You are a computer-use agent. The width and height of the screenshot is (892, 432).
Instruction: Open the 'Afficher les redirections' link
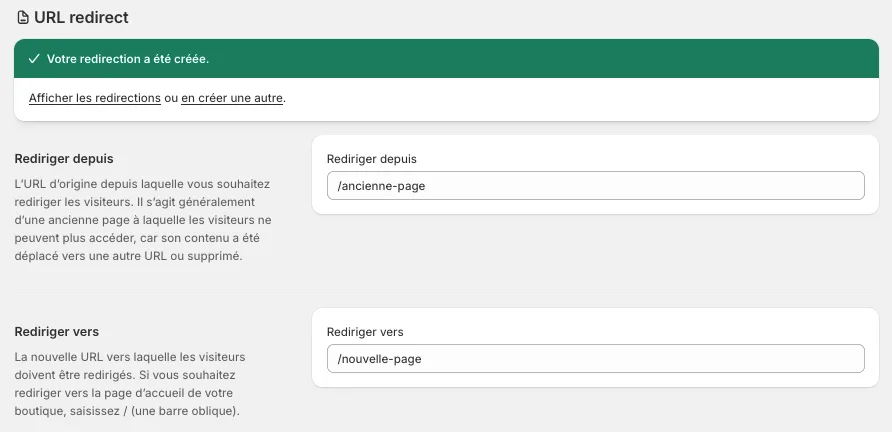click(x=95, y=98)
